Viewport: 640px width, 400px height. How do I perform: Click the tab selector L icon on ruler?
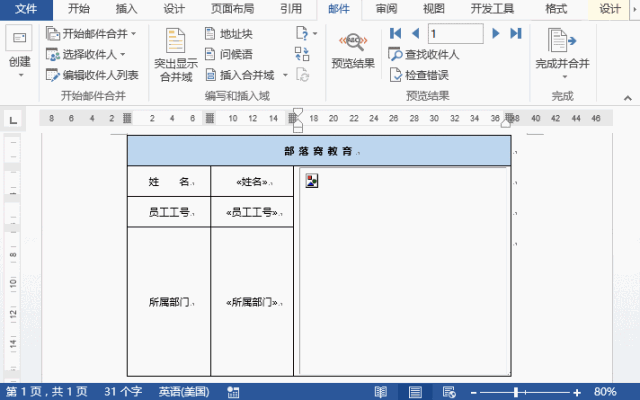click(x=13, y=120)
